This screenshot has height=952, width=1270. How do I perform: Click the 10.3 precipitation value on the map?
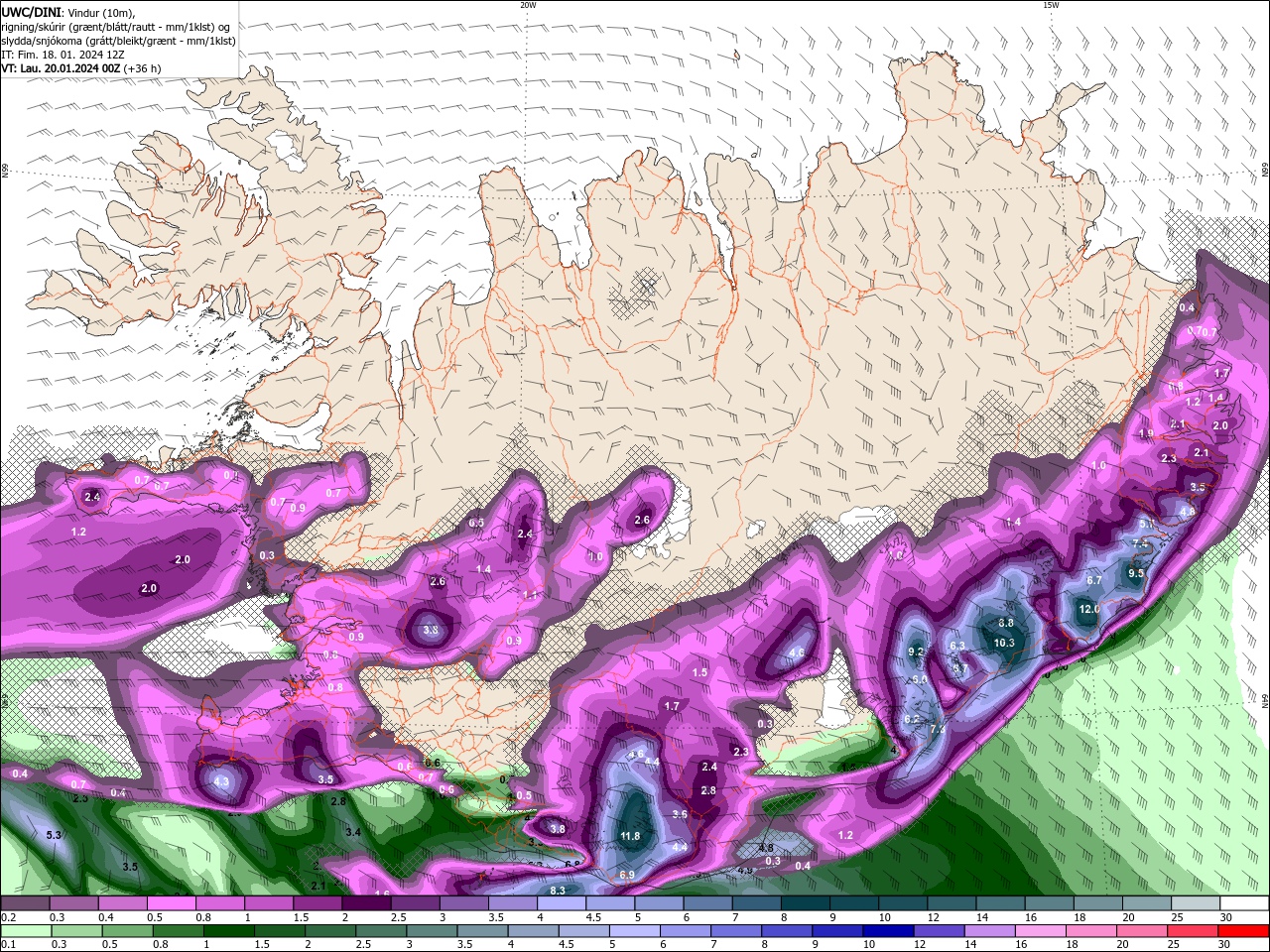(x=1004, y=643)
